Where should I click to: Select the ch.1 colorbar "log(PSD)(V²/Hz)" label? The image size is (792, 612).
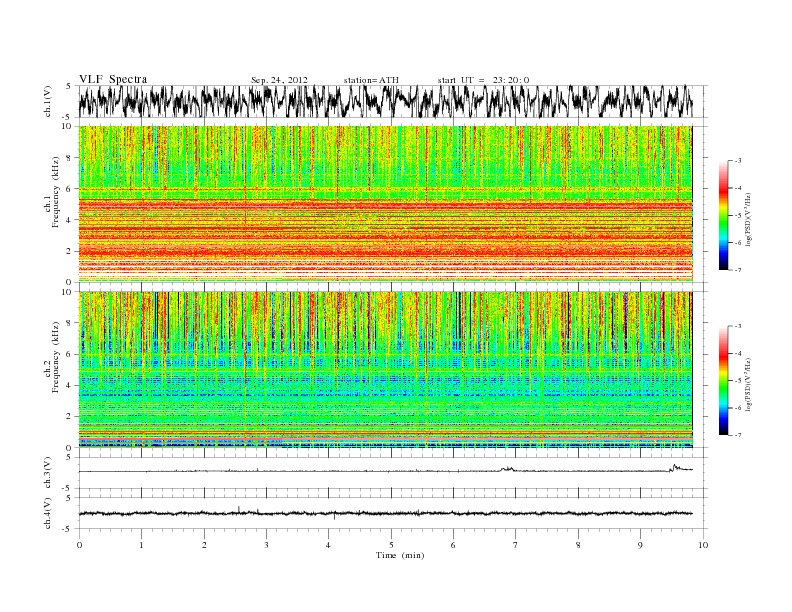pyautogui.click(x=749, y=219)
